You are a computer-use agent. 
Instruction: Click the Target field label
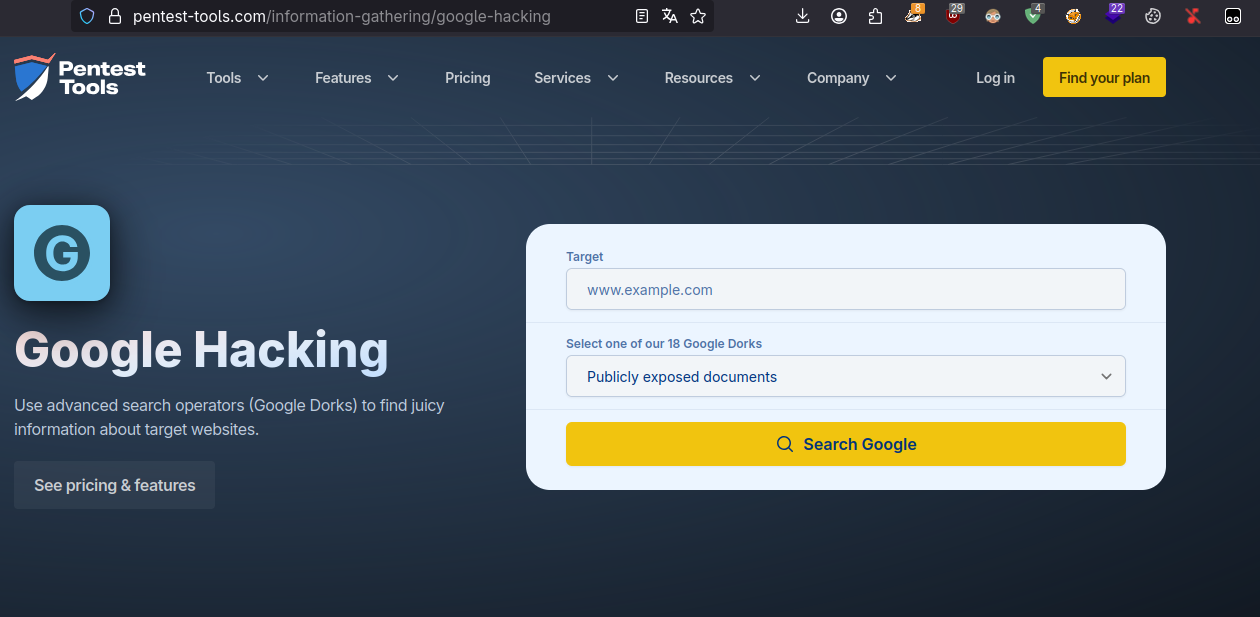[x=585, y=257]
